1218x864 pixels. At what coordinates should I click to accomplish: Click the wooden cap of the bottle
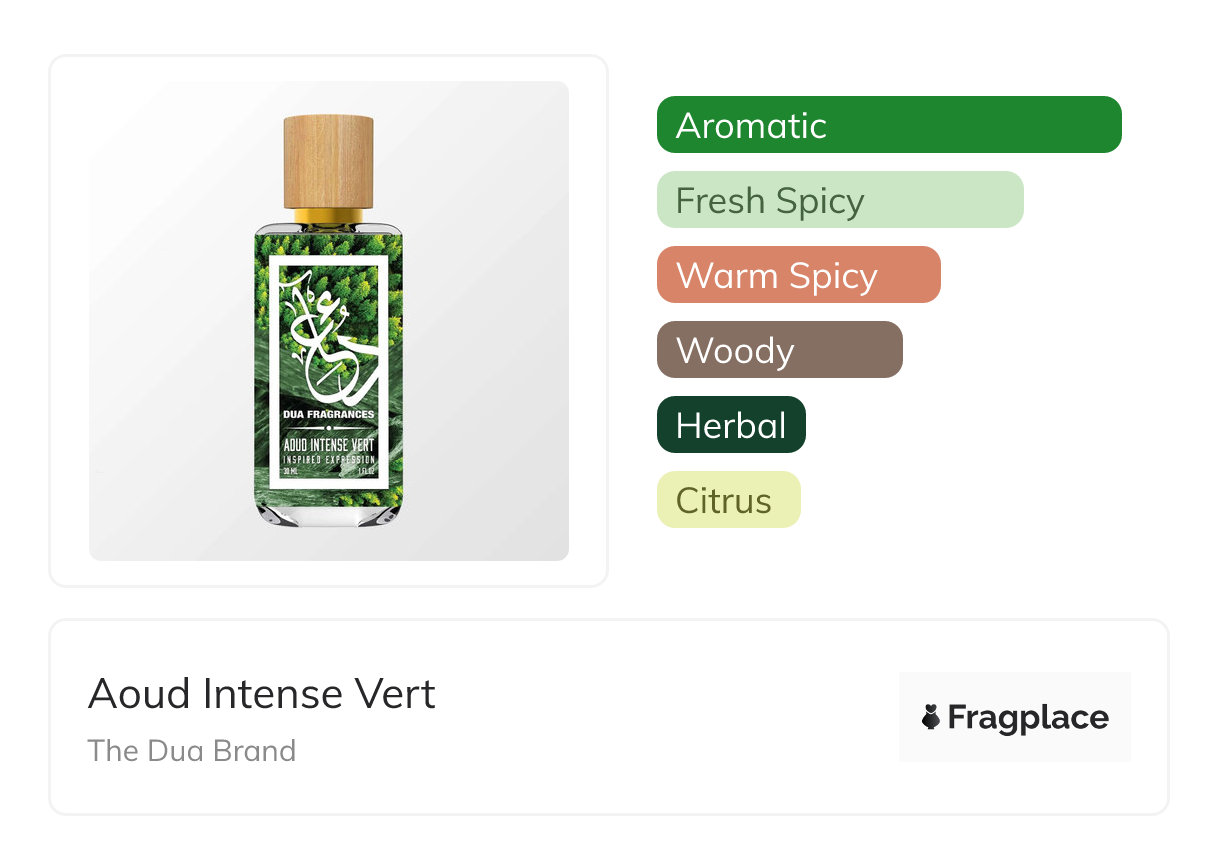(x=328, y=160)
